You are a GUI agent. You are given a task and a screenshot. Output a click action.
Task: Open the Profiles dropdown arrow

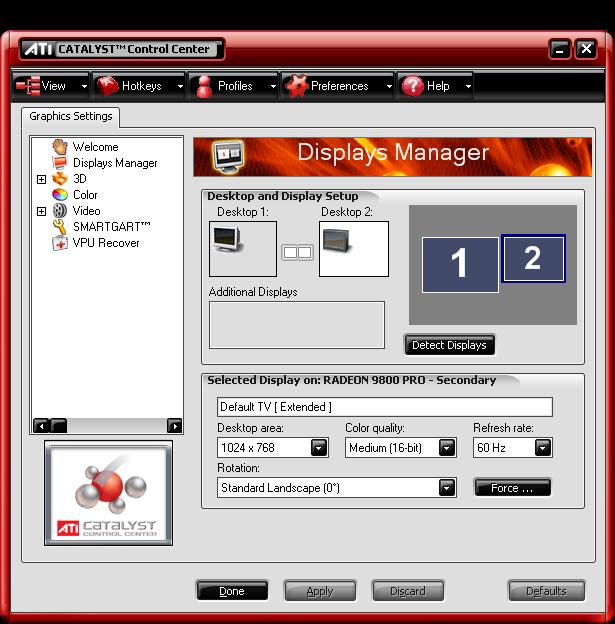point(273,86)
